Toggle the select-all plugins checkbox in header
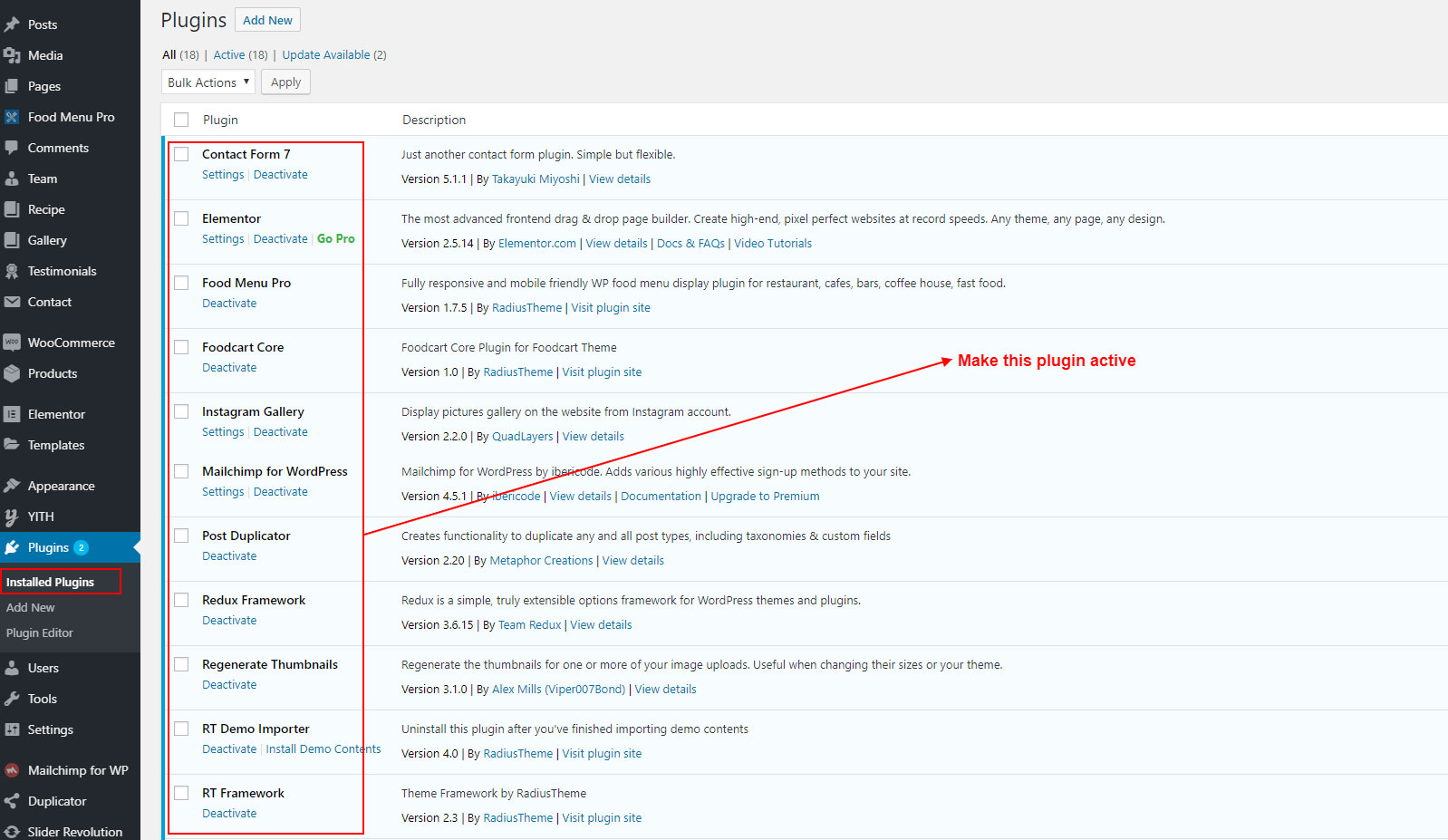Viewport: 1448px width, 840px height. click(x=181, y=120)
